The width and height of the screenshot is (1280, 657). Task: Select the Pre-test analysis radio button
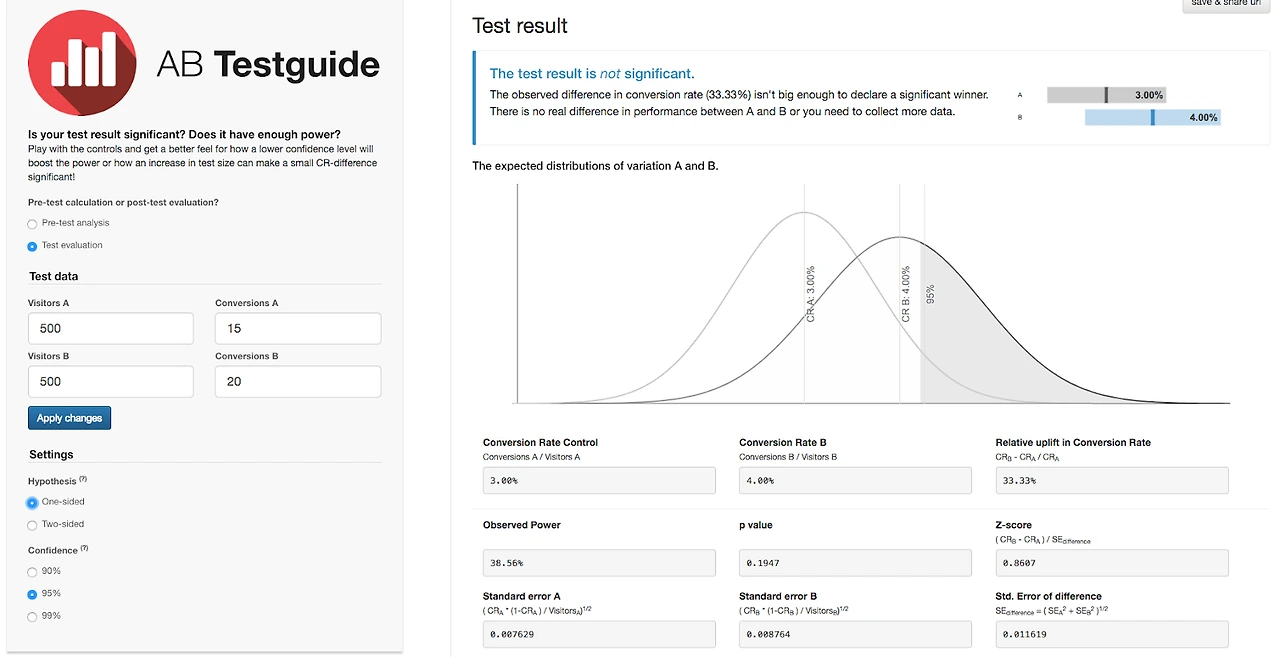33,224
